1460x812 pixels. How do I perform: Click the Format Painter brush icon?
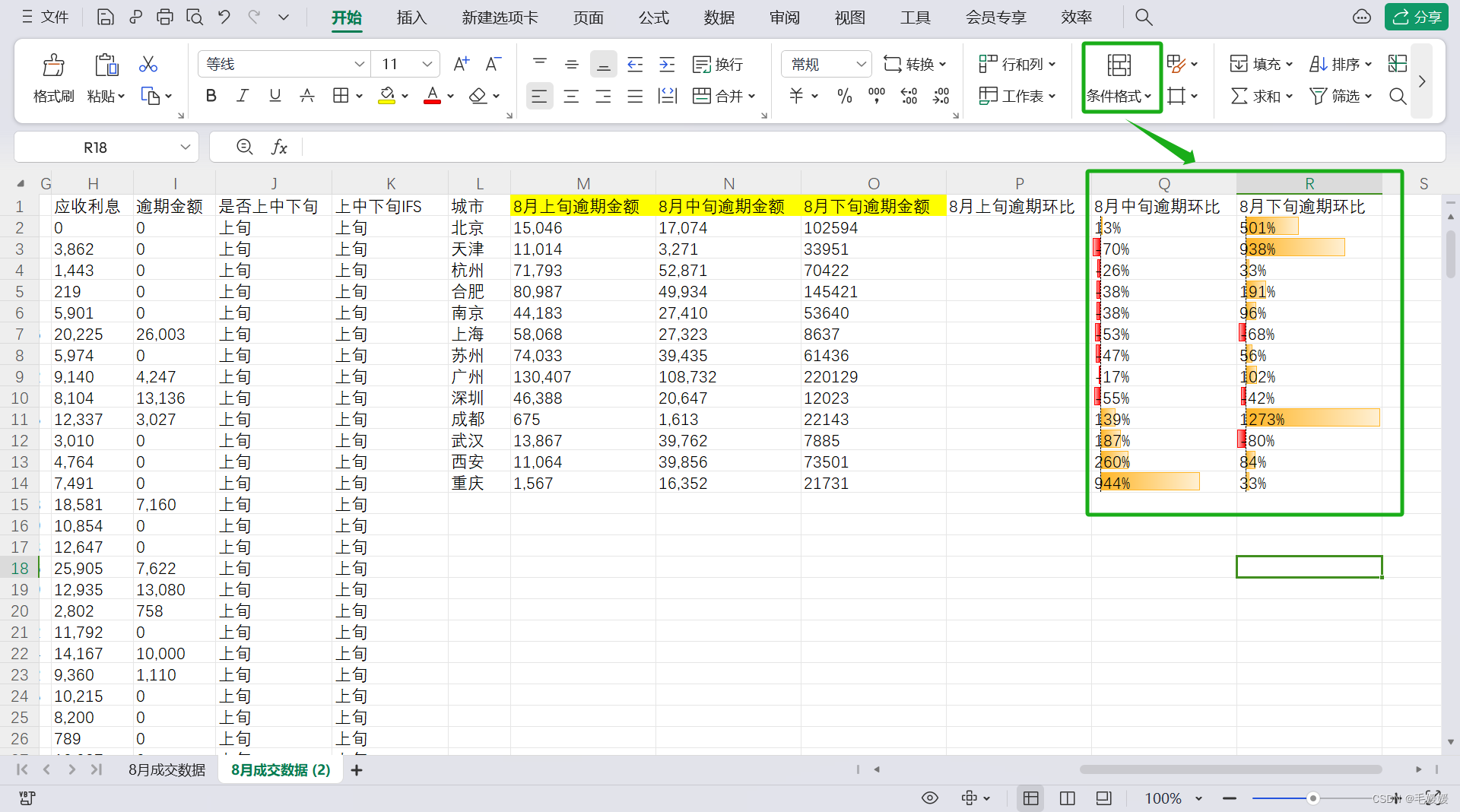(53, 65)
